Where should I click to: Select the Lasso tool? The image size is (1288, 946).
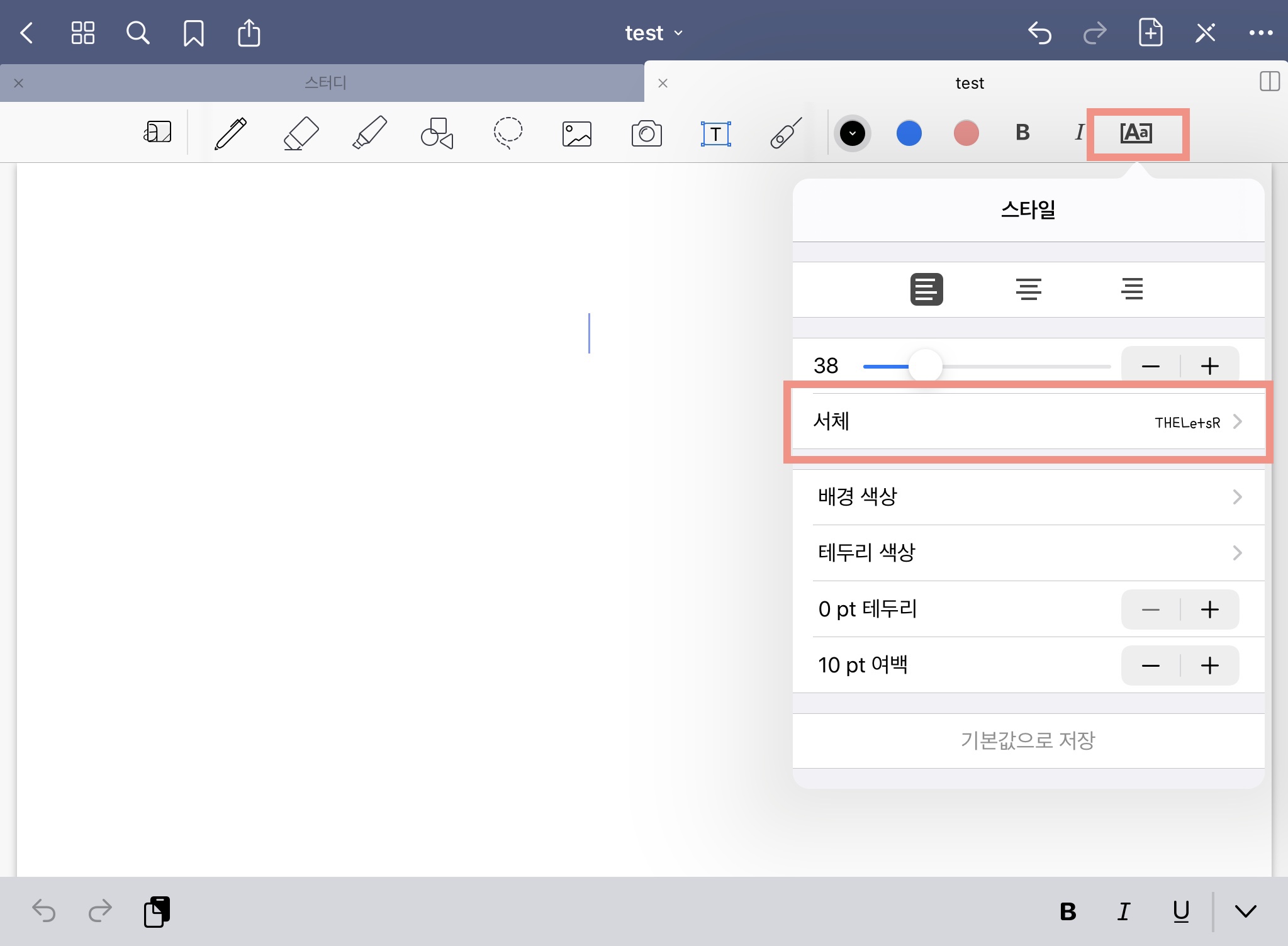tap(507, 133)
